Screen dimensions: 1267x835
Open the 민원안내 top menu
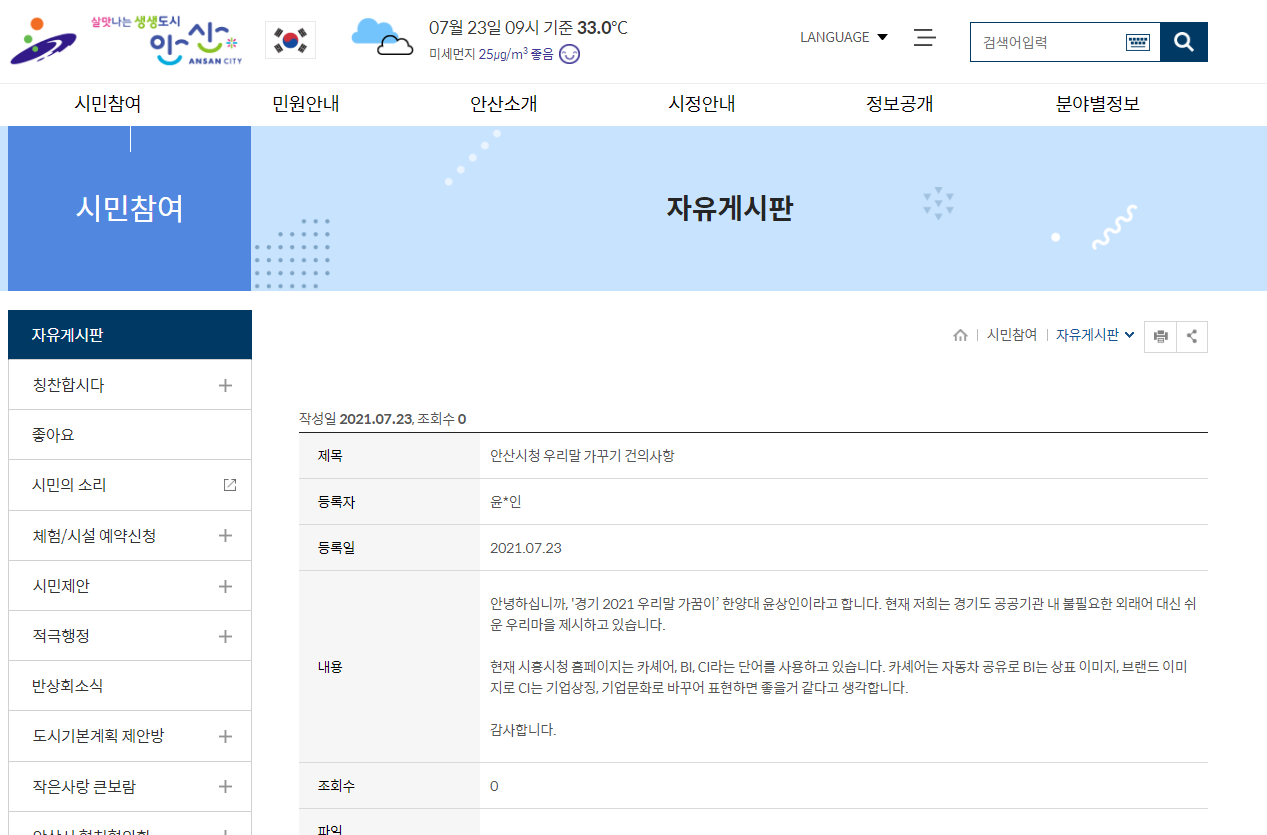tap(306, 104)
